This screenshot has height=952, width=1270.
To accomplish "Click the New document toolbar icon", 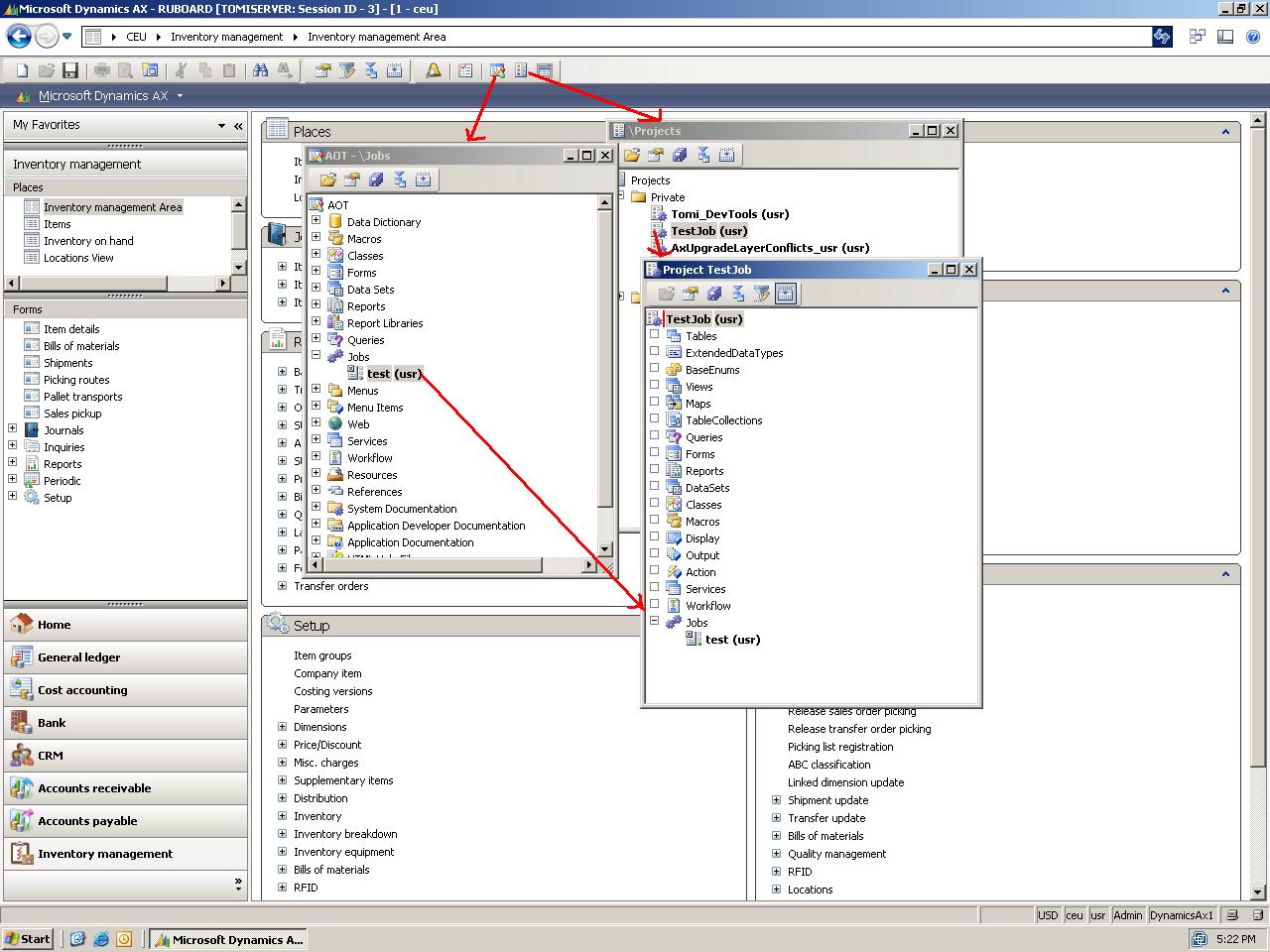I will point(22,70).
